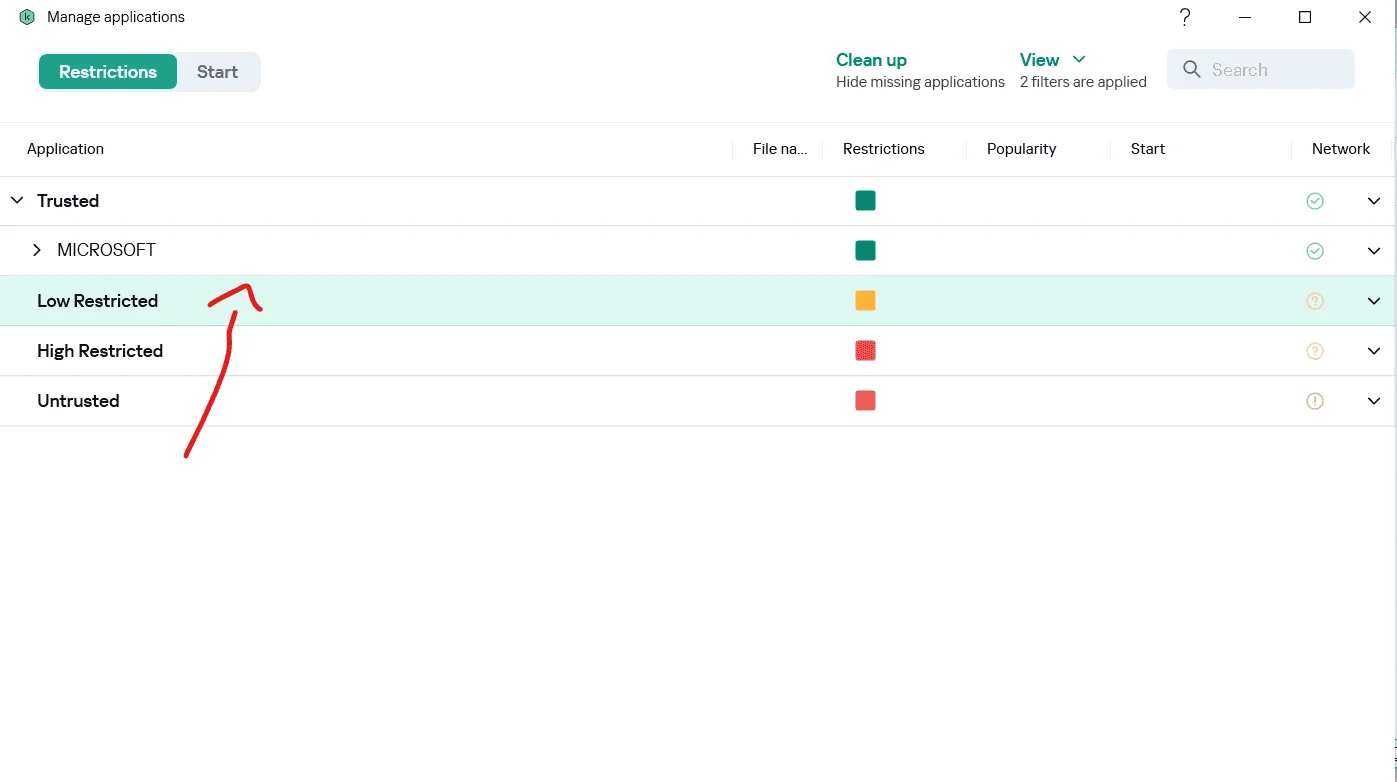Image resolution: width=1397 pixels, height=782 pixels.
Task: Click the Low Restricted network question icon
Action: pyautogui.click(x=1315, y=301)
